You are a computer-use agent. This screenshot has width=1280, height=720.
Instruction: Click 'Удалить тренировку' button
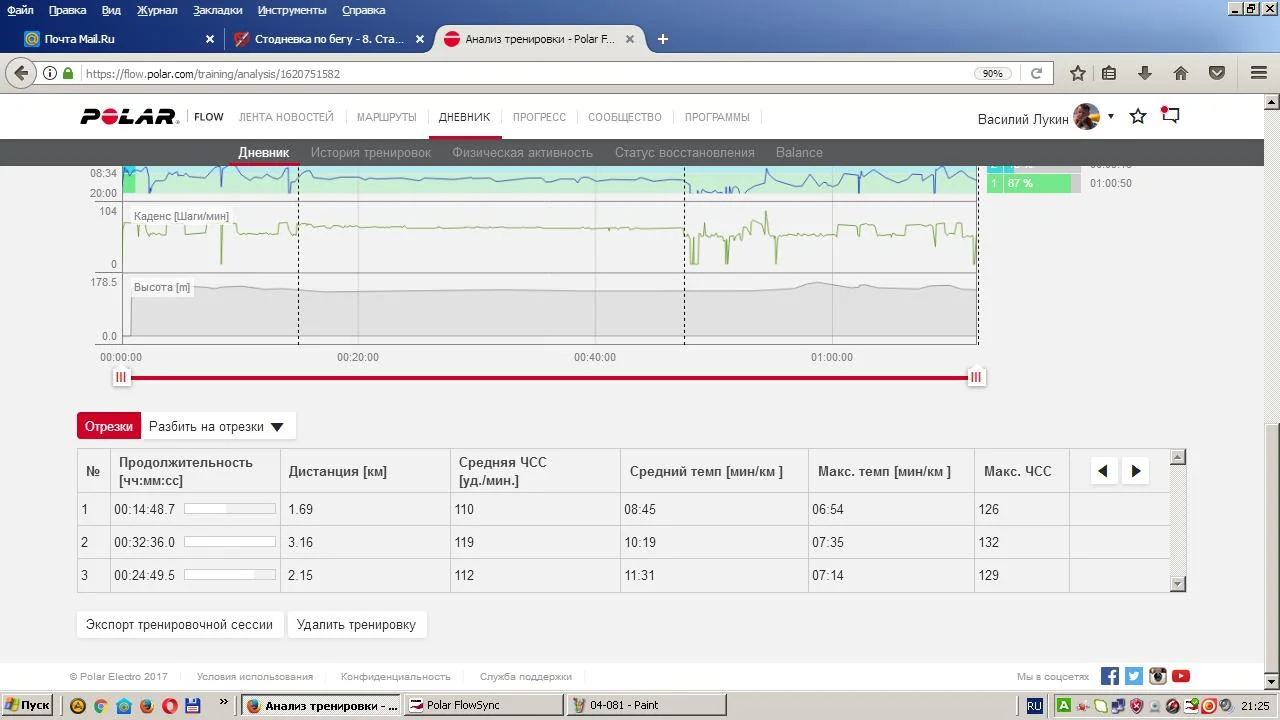356,625
